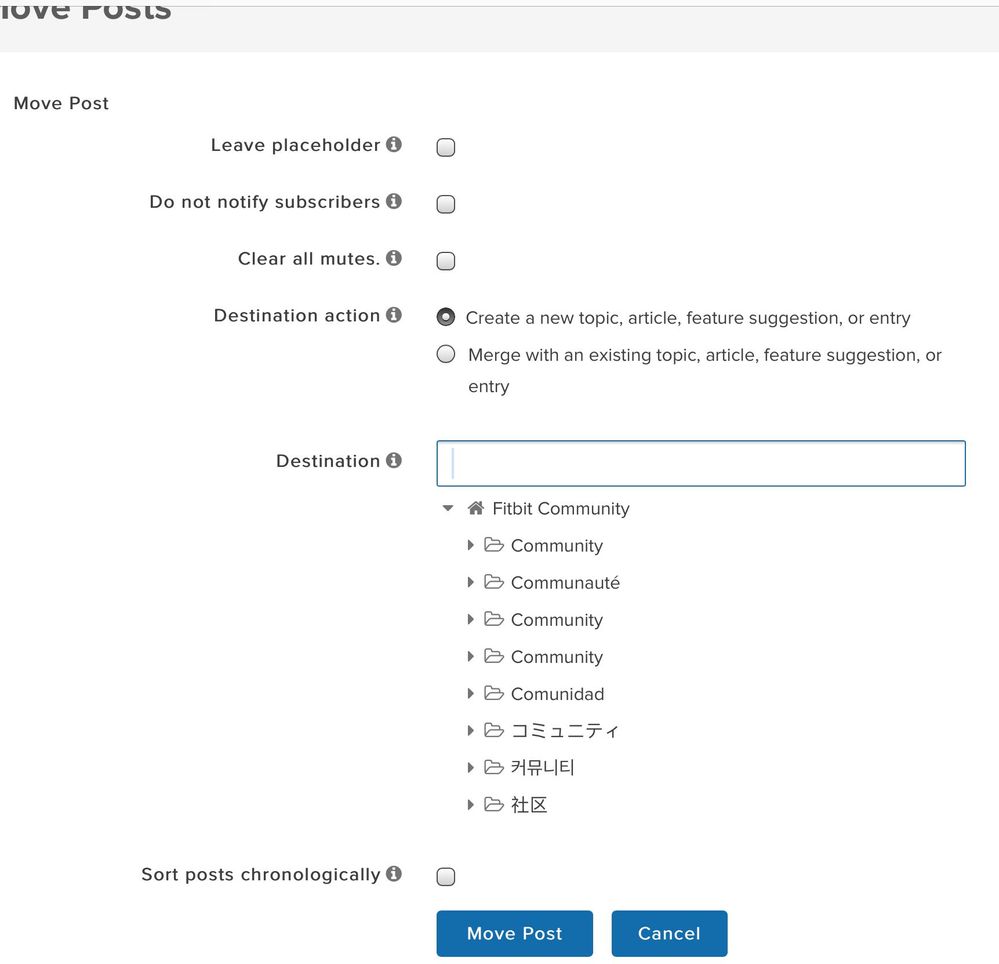Select the 커뮤니티 tree entry
The width and height of the screenshot is (999, 964).
coord(542,767)
